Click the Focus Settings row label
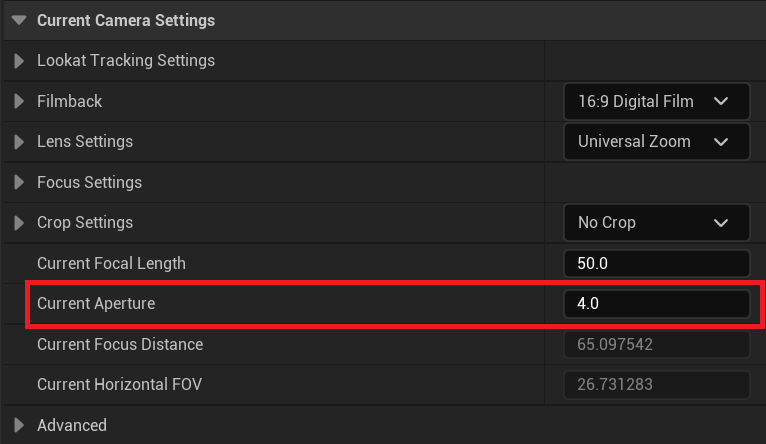Viewport: 766px width, 444px height. 89,182
